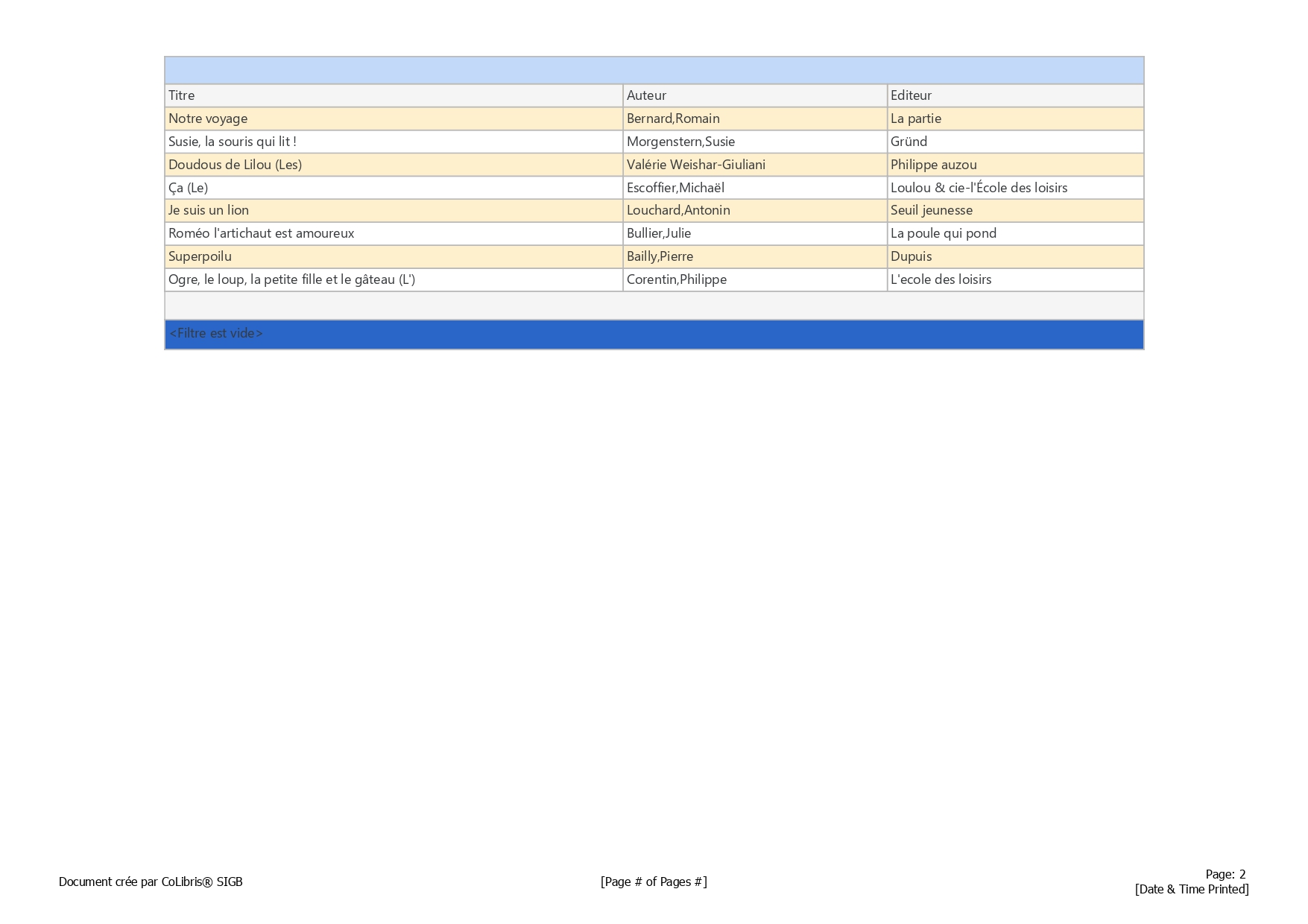Image resolution: width=1308 pixels, height=924 pixels.
Task: Select the Dupuis publisher cell
Action: coord(1015,256)
